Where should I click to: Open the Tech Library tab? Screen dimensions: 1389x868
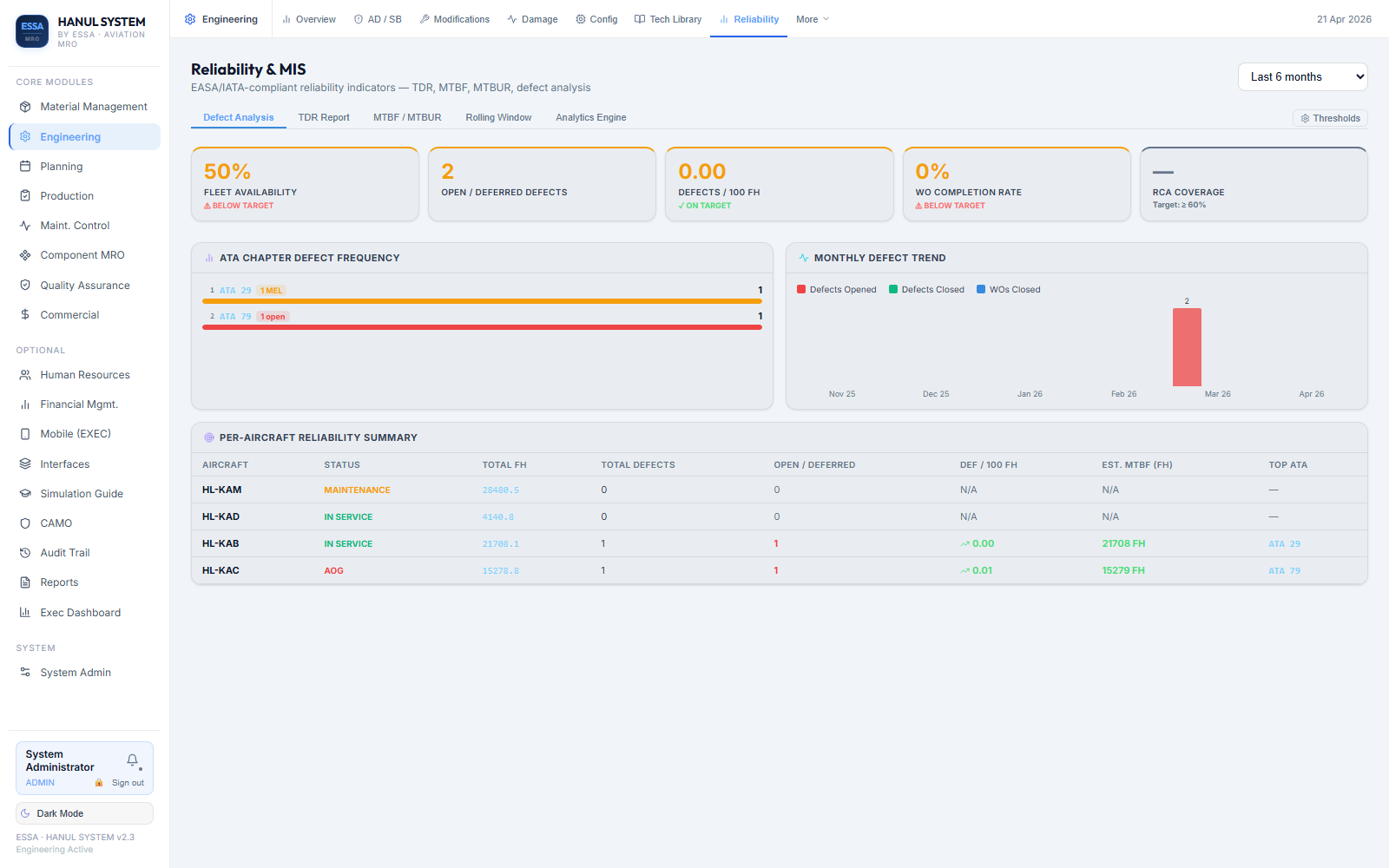[x=668, y=19]
